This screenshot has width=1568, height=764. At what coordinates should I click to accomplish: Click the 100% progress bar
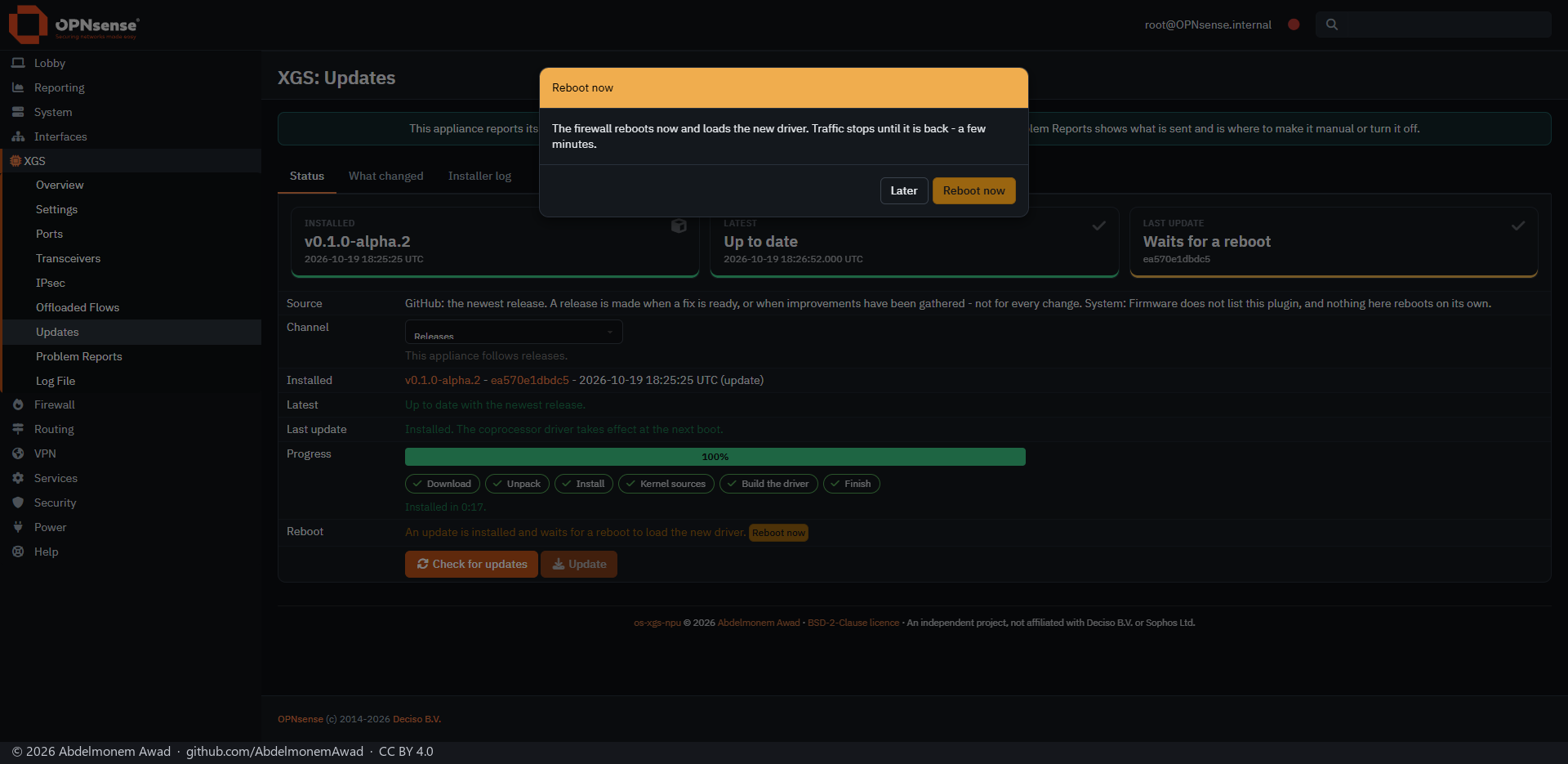pyautogui.click(x=715, y=457)
